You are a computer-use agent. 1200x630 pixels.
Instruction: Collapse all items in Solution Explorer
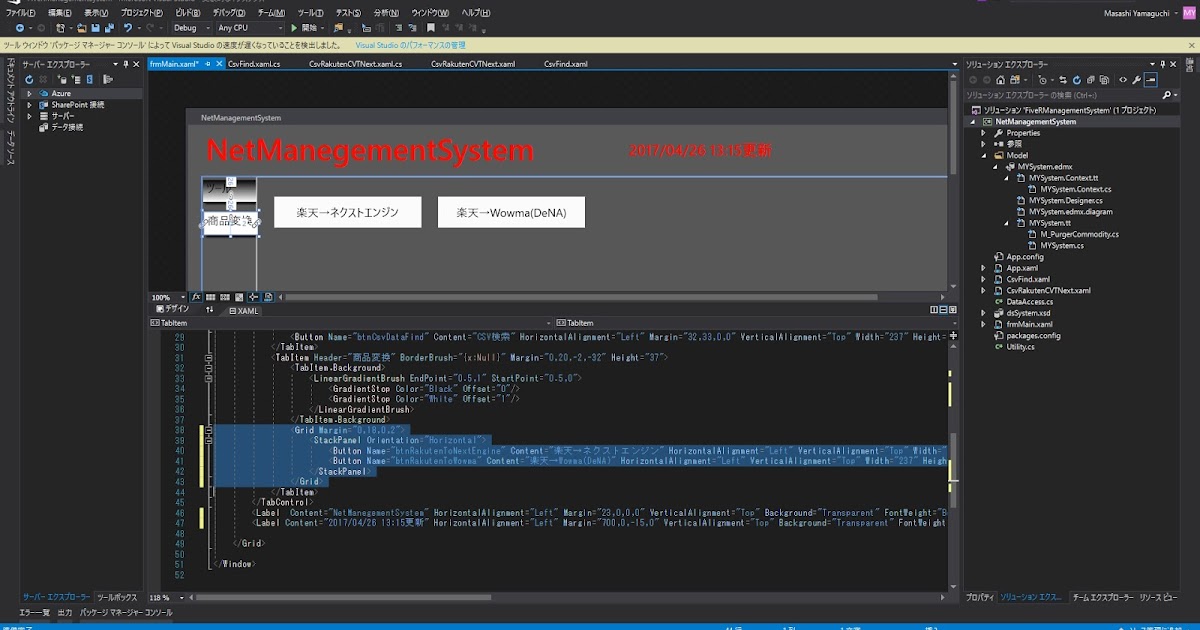1091,79
